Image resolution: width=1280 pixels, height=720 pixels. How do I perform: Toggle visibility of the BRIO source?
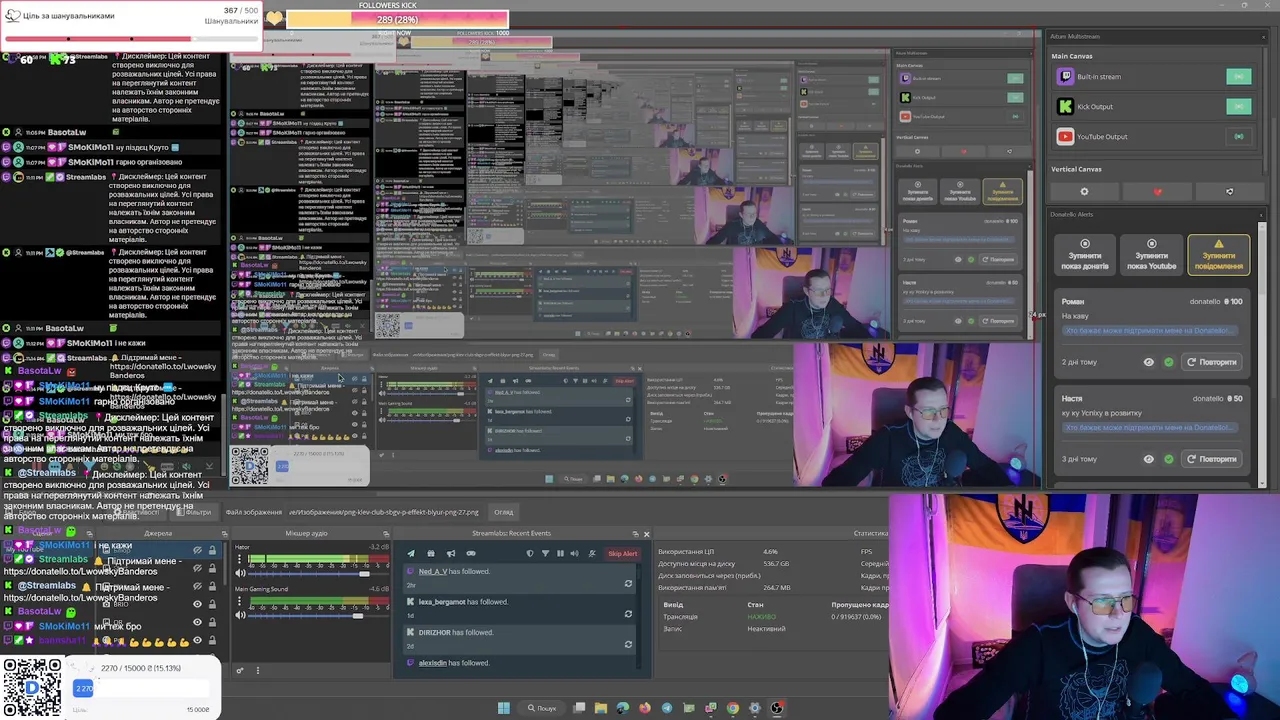pos(197,604)
